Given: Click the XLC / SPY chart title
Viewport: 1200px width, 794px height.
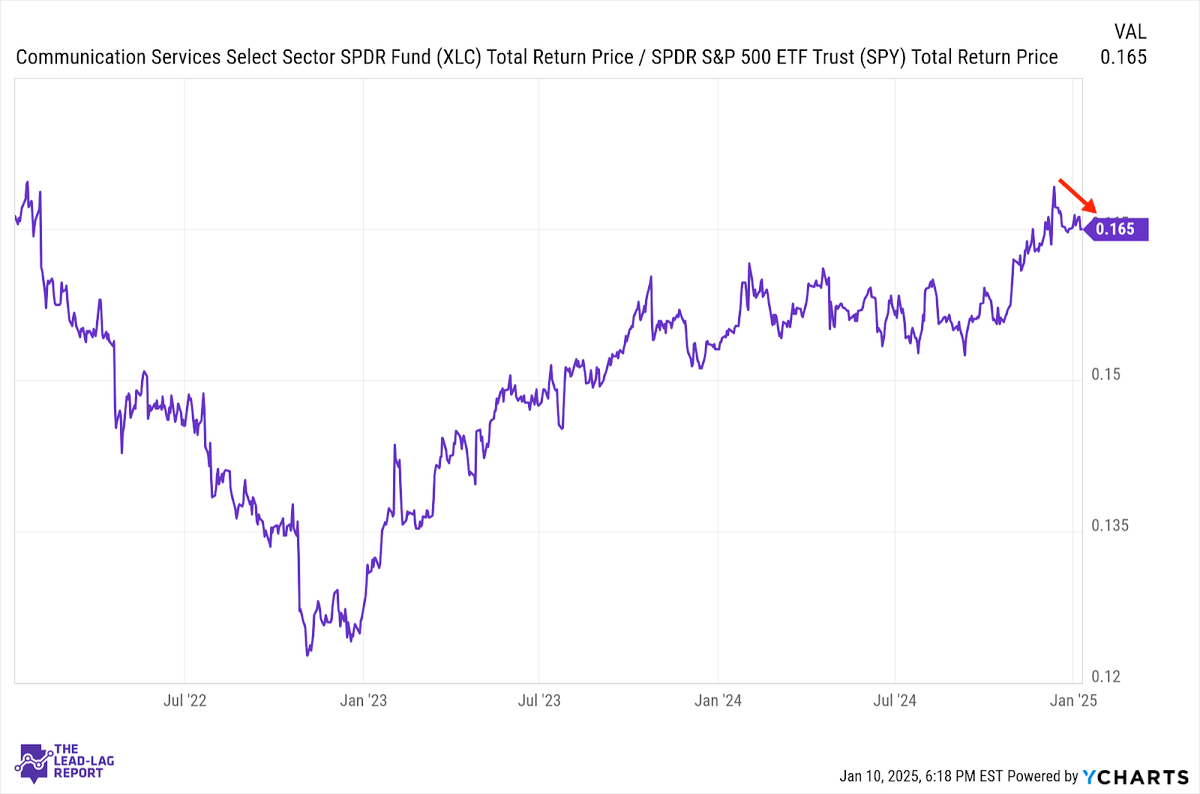Looking at the screenshot, I should coord(537,57).
